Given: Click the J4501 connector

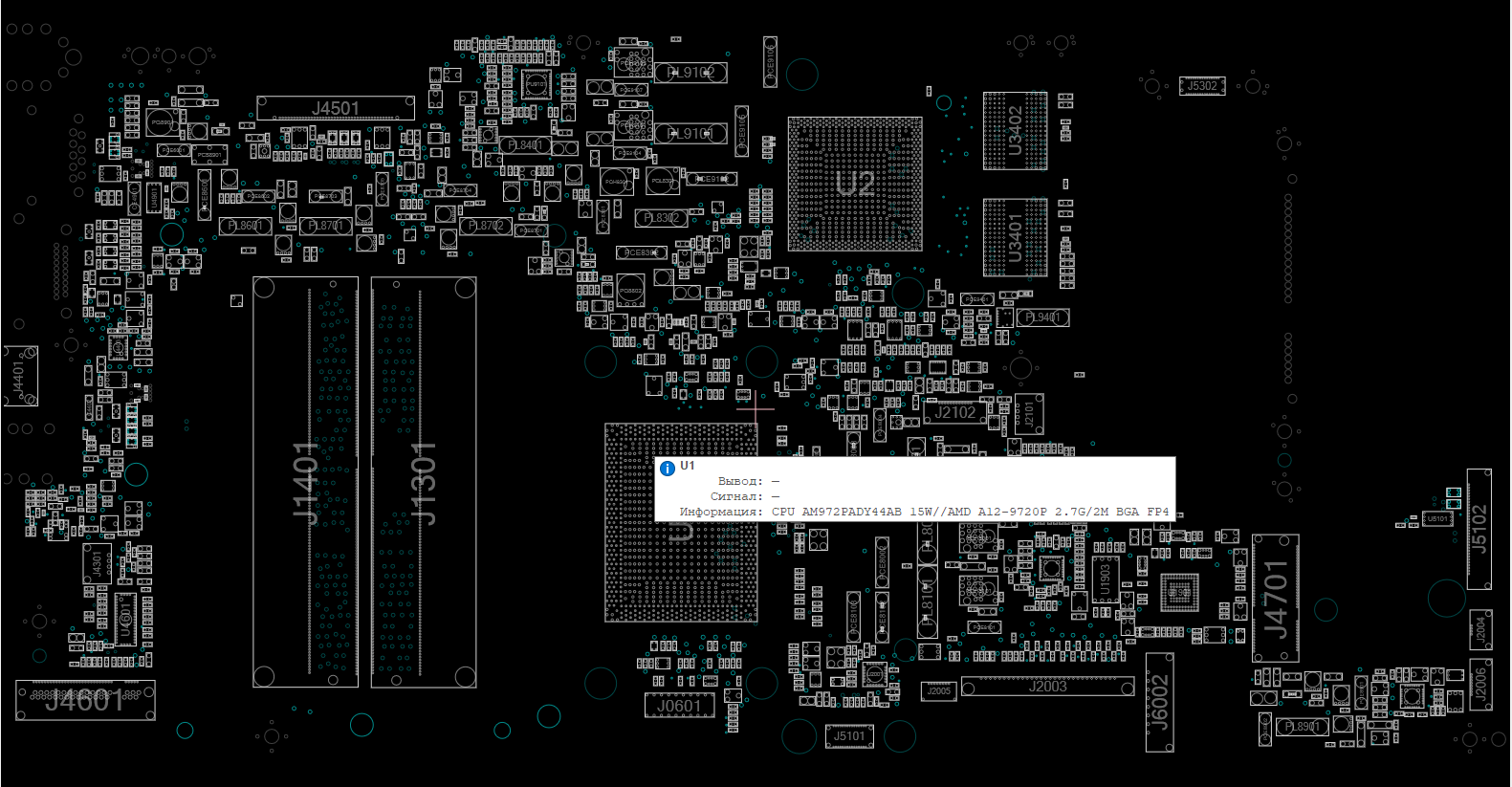Looking at the screenshot, I should pos(336,108).
